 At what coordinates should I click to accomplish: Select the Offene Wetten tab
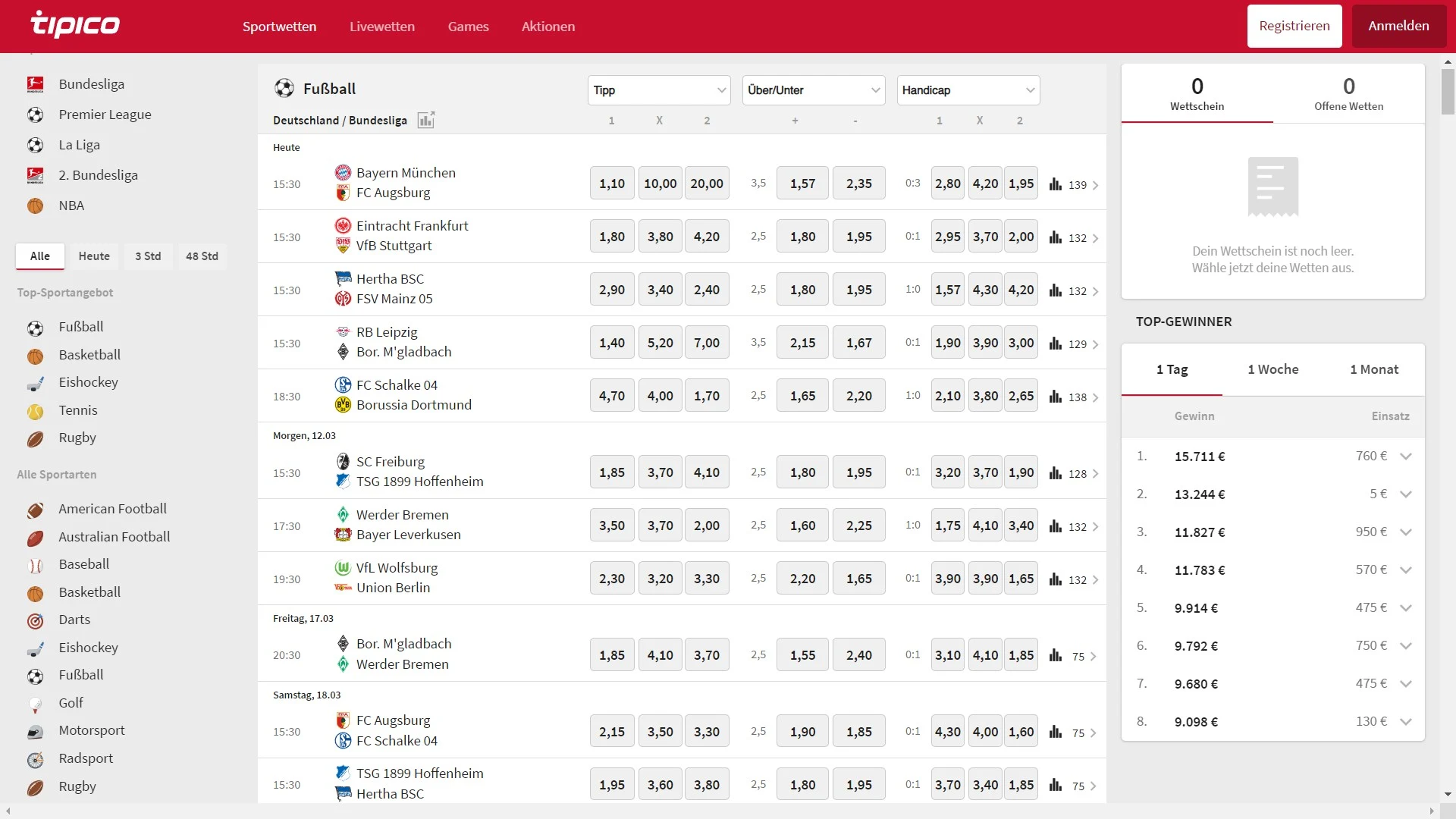click(x=1348, y=93)
